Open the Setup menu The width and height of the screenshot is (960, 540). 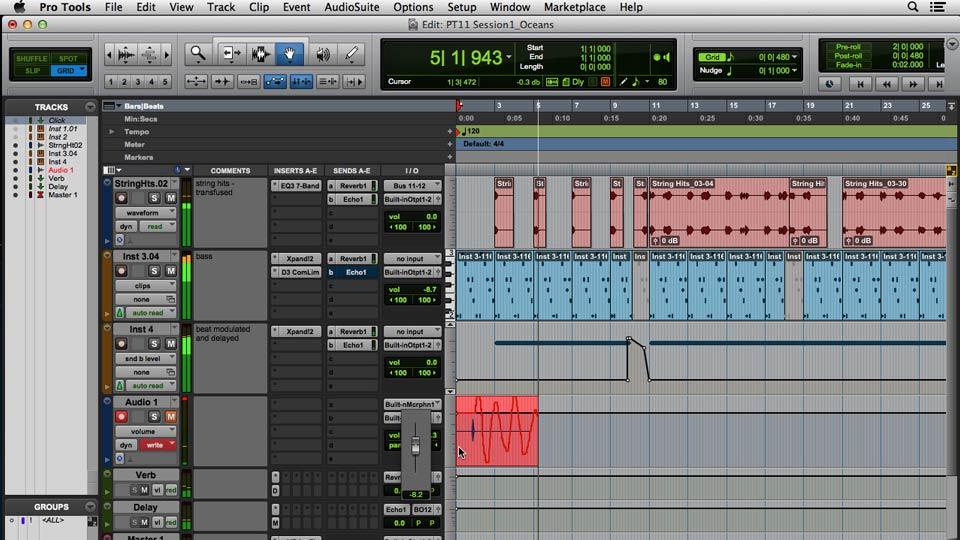click(462, 7)
